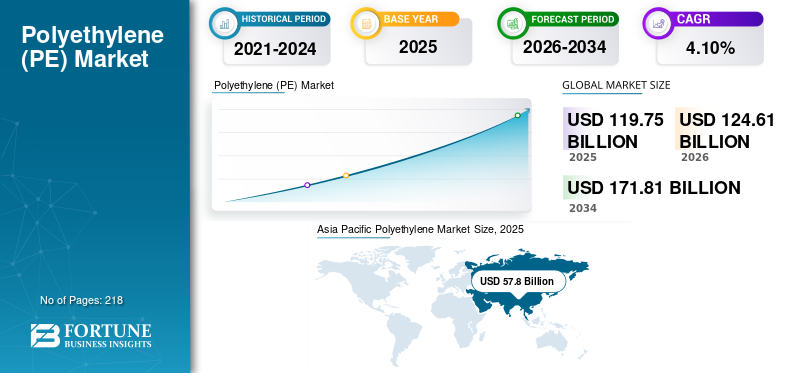Click the Forecast Period label
The image size is (800, 374).
tap(572, 19)
